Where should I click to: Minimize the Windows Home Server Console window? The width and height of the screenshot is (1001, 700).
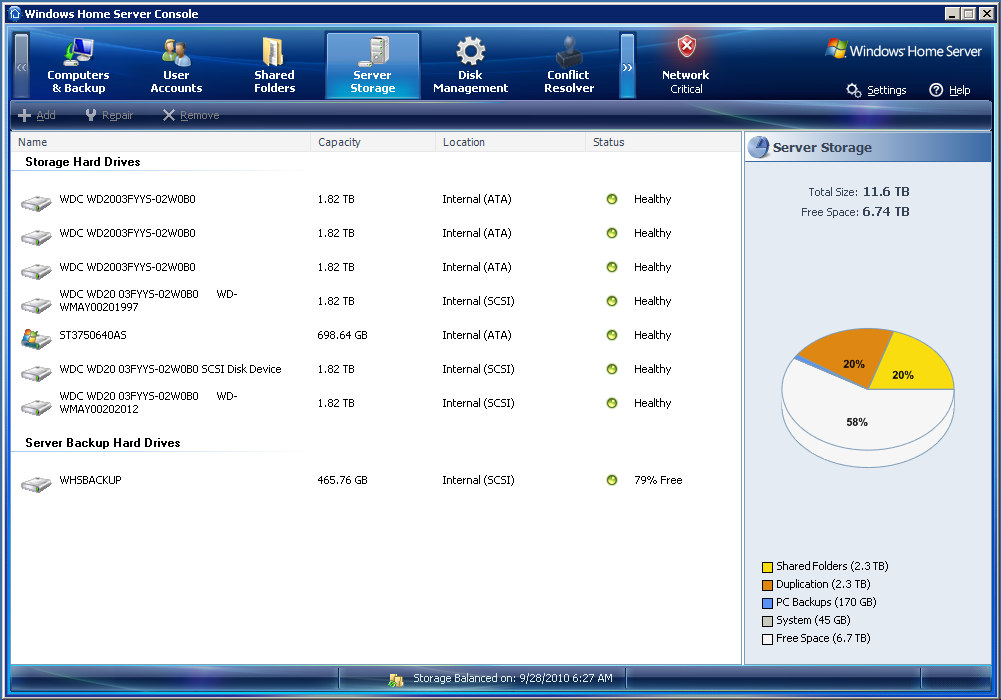[952, 13]
